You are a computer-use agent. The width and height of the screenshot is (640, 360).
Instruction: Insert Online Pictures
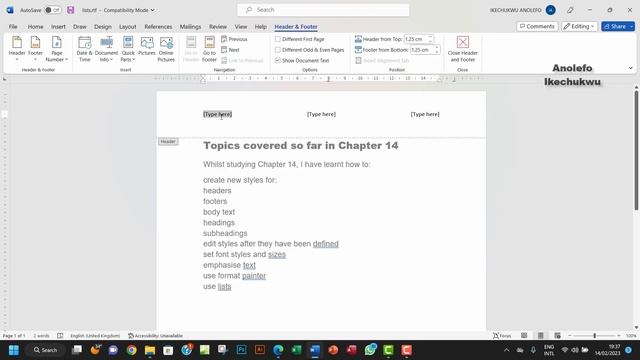coord(166,49)
